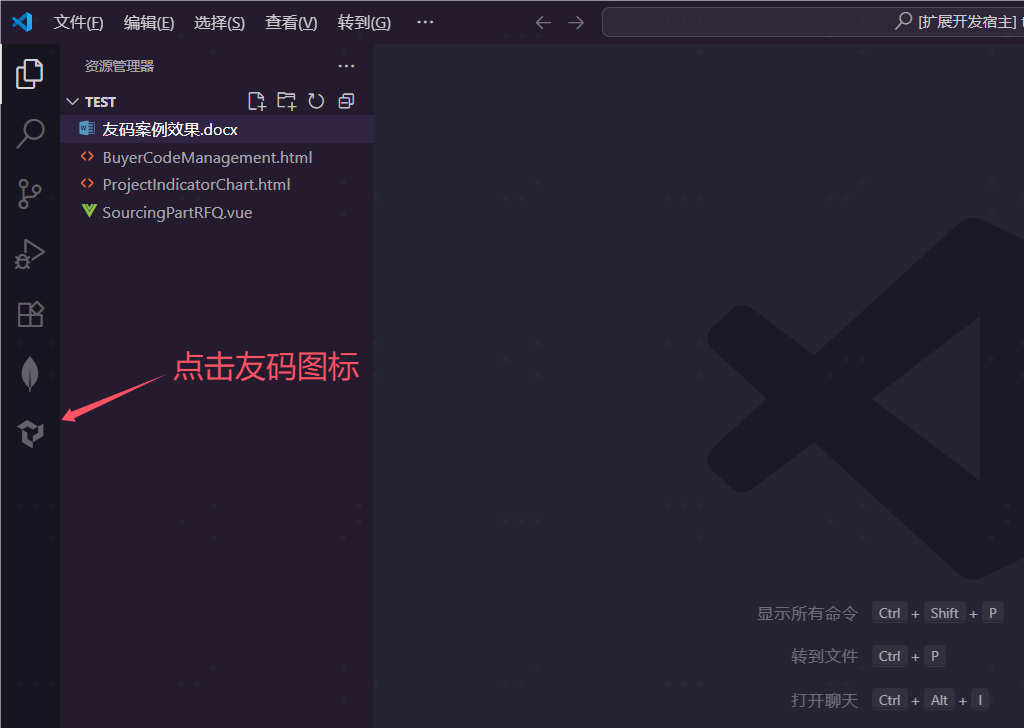Image resolution: width=1024 pixels, height=728 pixels.
Task: Open the Explorer view in activity bar
Action: click(x=30, y=73)
